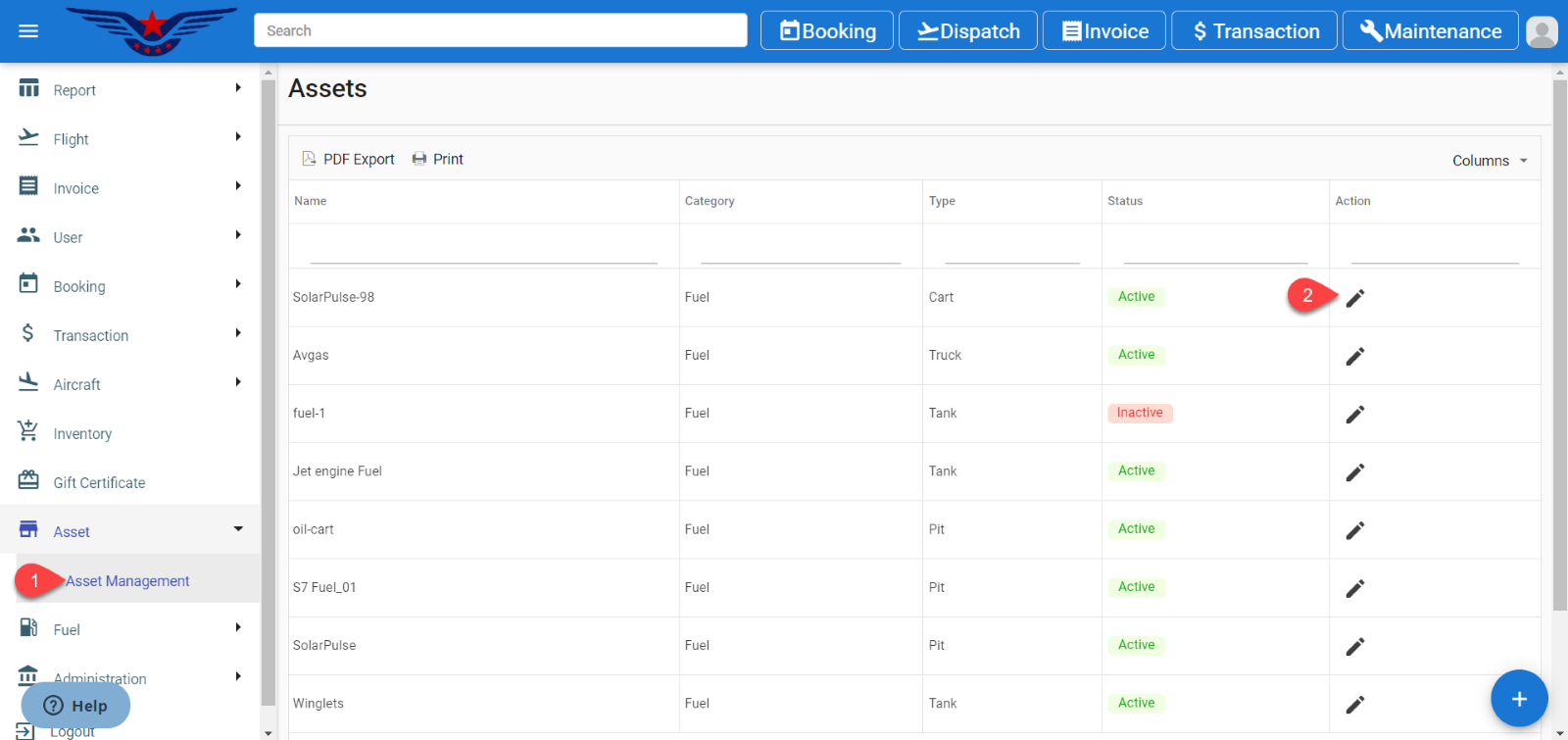Click the Help button
The width and height of the screenshot is (1568, 740).
coord(75,706)
